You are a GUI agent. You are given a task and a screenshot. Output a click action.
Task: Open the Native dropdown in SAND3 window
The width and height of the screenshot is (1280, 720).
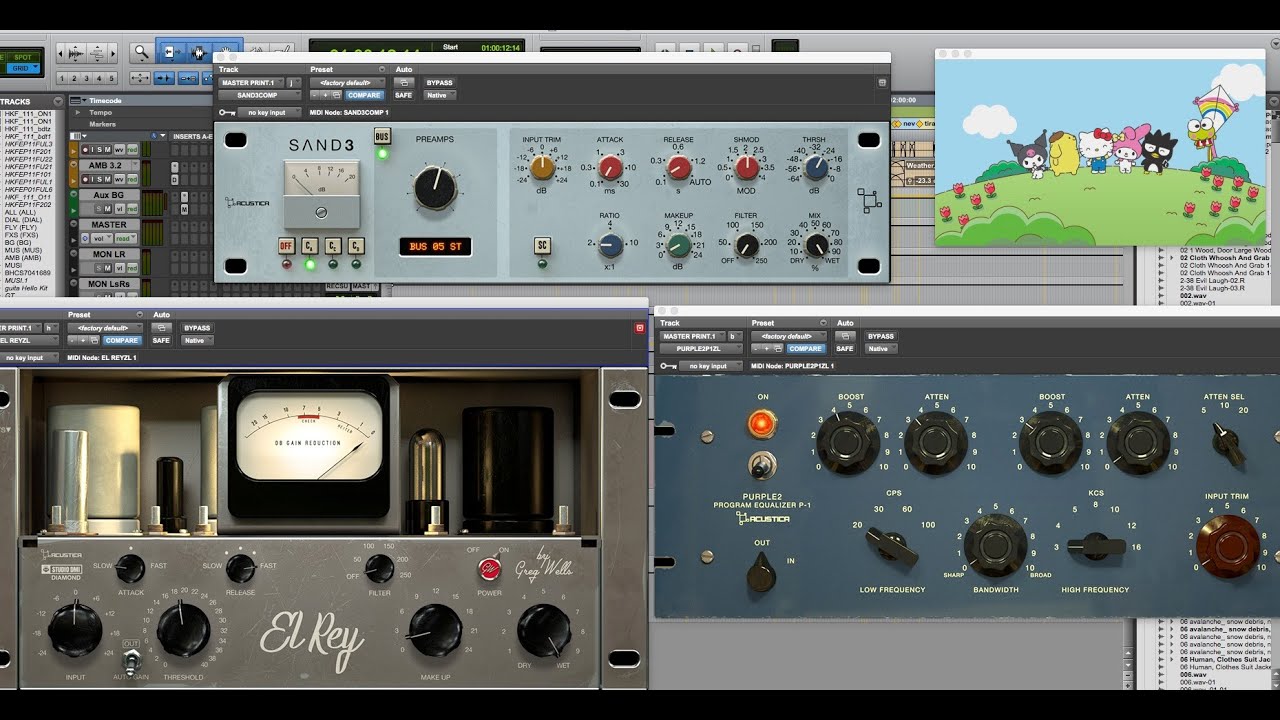tap(440, 96)
